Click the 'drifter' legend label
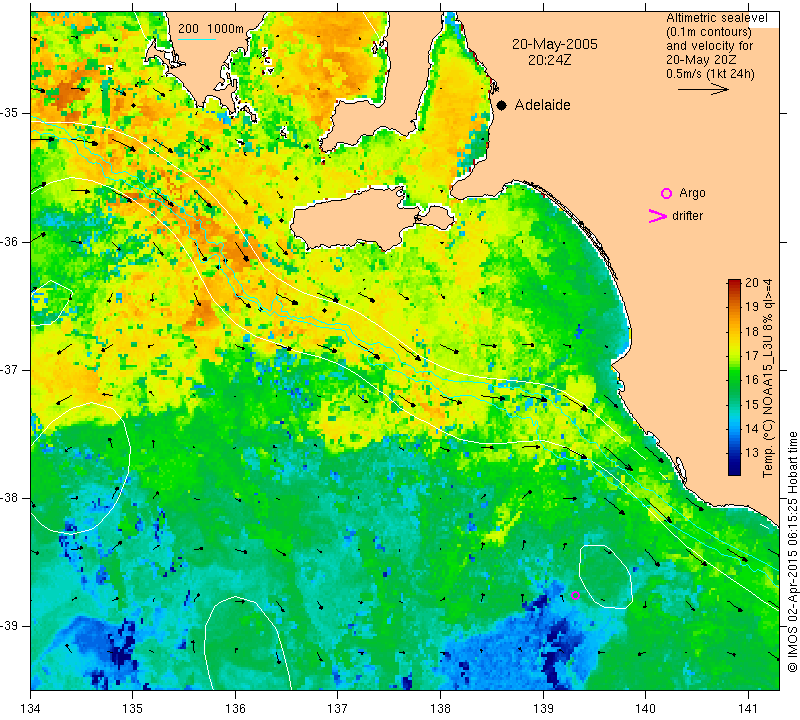The image size is (800, 720). pos(687,216)
